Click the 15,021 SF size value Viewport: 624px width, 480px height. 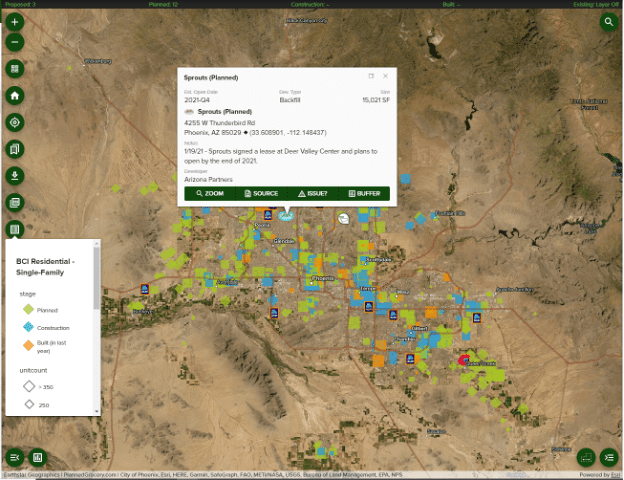[376, 100]
